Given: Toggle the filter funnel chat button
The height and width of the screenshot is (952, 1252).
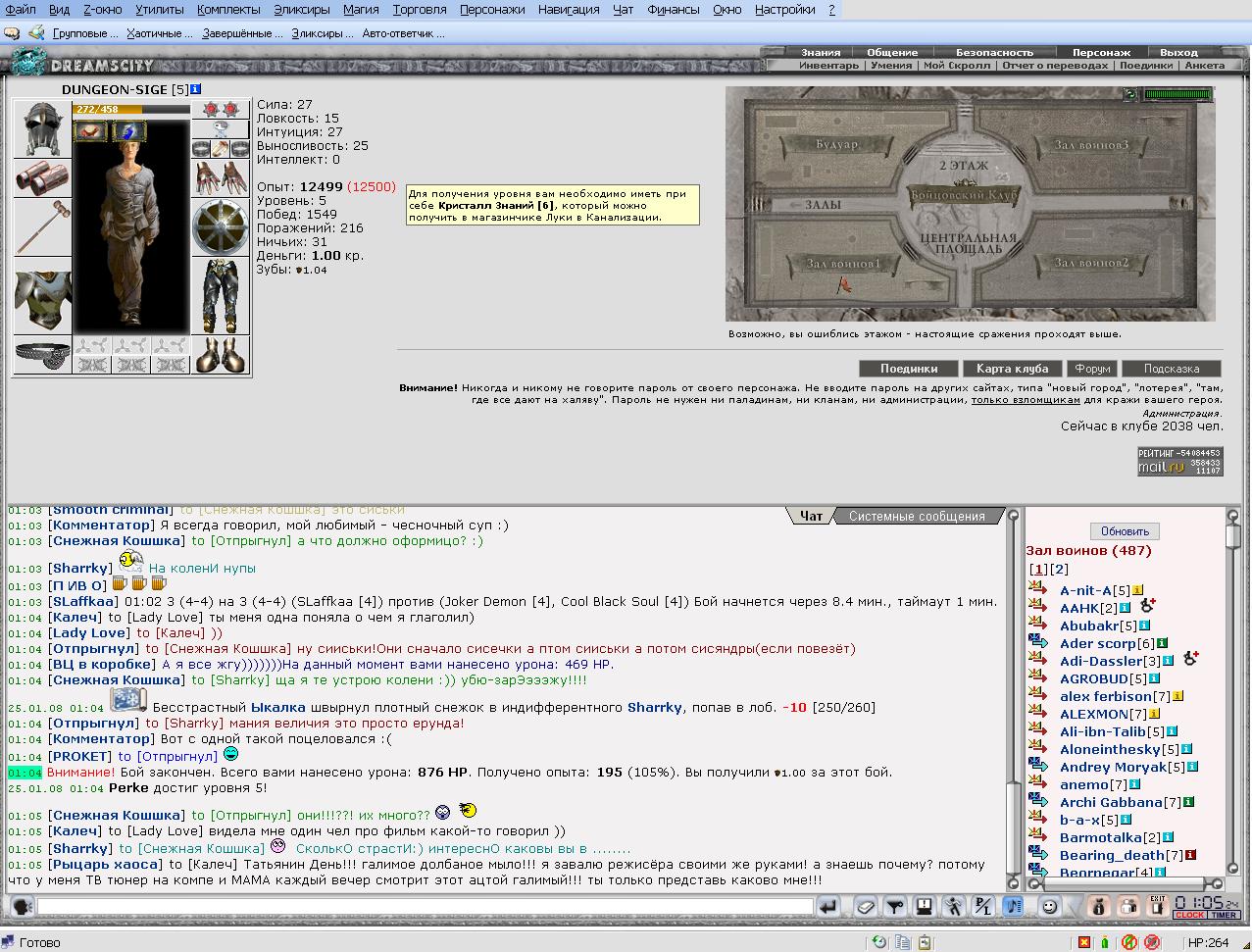Looking at the screenshot, I should (894, 907).
